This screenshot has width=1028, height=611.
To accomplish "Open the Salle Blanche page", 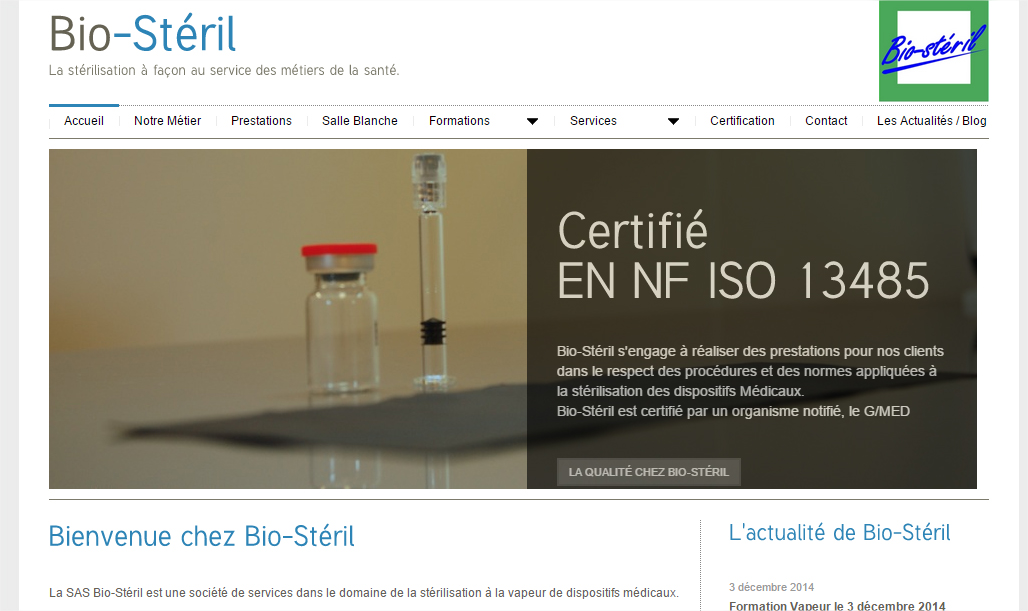I will point(359,121).
